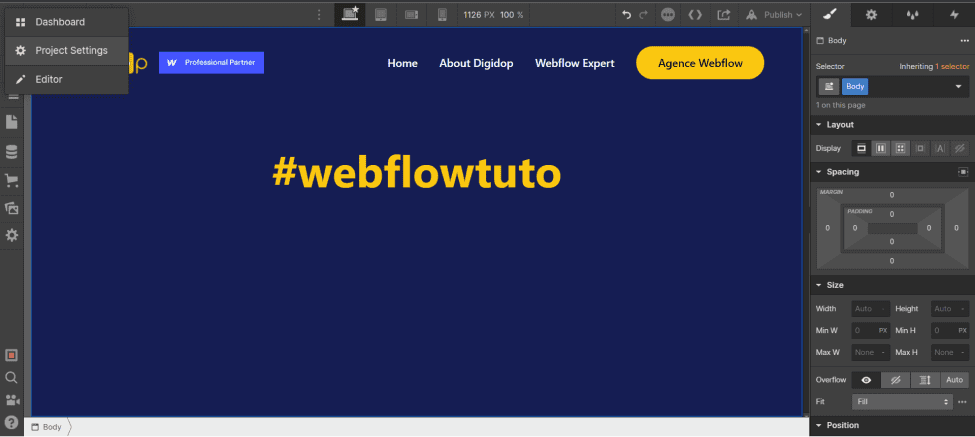Open the export code brackets icon
Image resolution: width=975 pixels, height=437 pixels.
[x=695, y=14]
